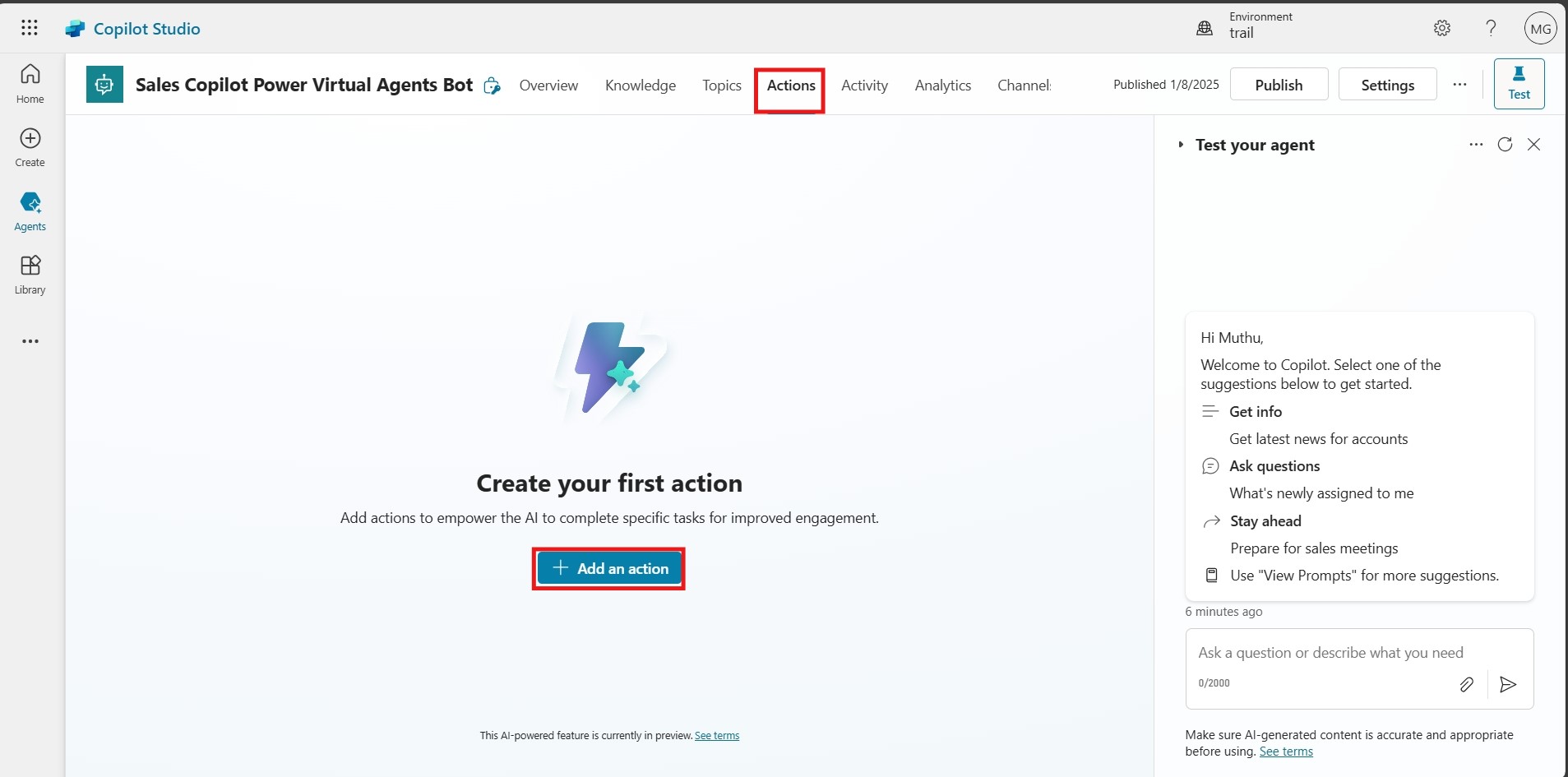Refresh the test agent conversation
The width and height of the screenshot is (1568, 777).
[x=1505, y=145]
